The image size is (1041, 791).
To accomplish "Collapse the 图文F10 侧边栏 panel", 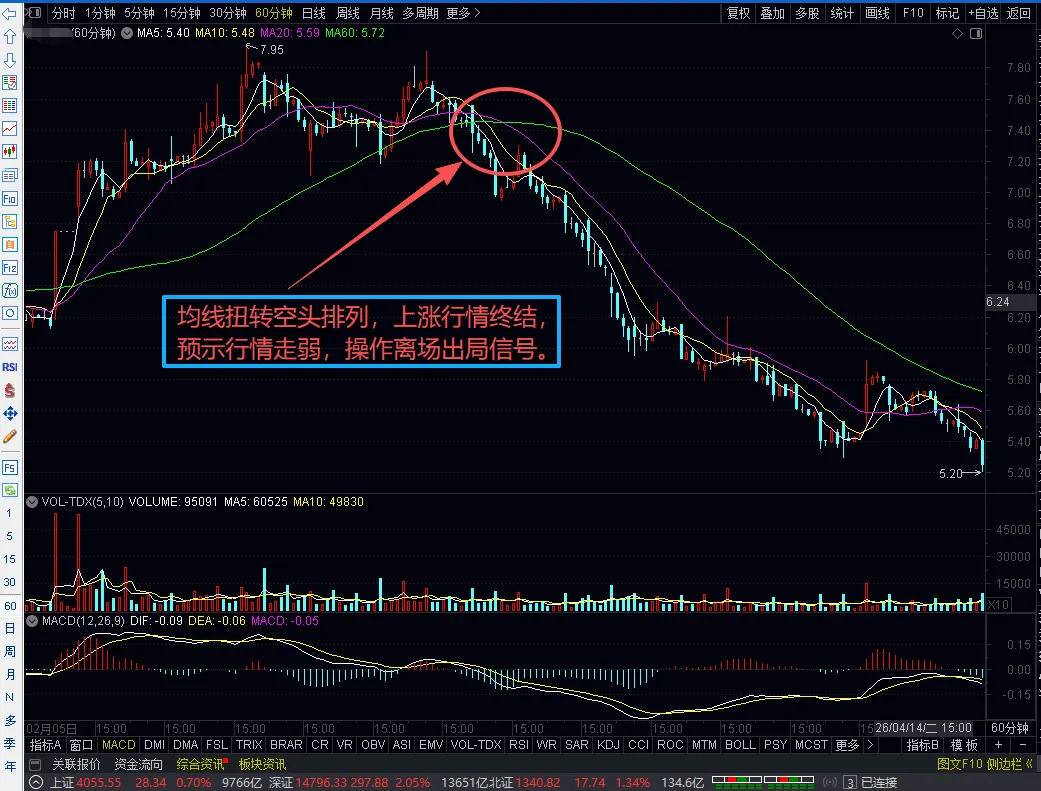I will pyautogui.click(x=985, y=764).
